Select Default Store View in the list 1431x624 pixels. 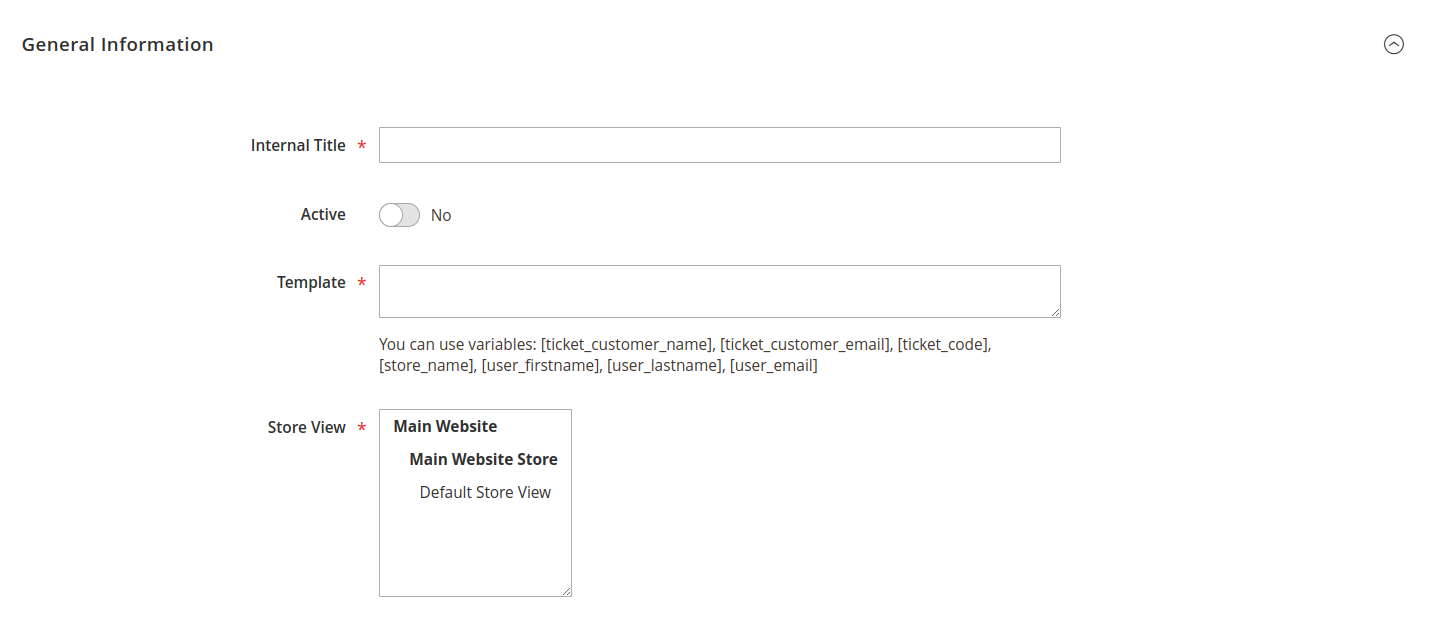[485, 492]
